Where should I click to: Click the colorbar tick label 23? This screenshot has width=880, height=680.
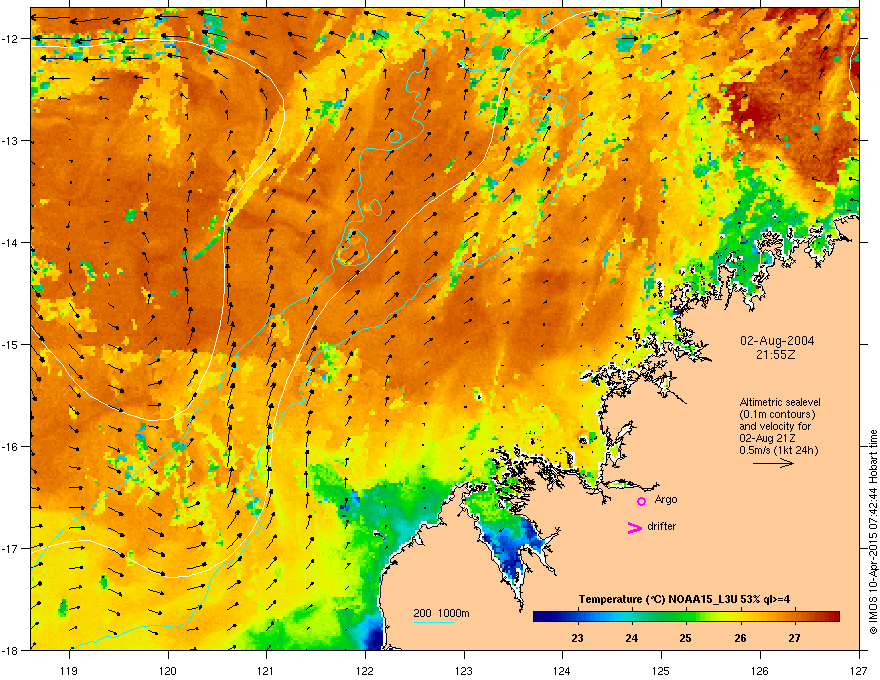tap(578, 638)
